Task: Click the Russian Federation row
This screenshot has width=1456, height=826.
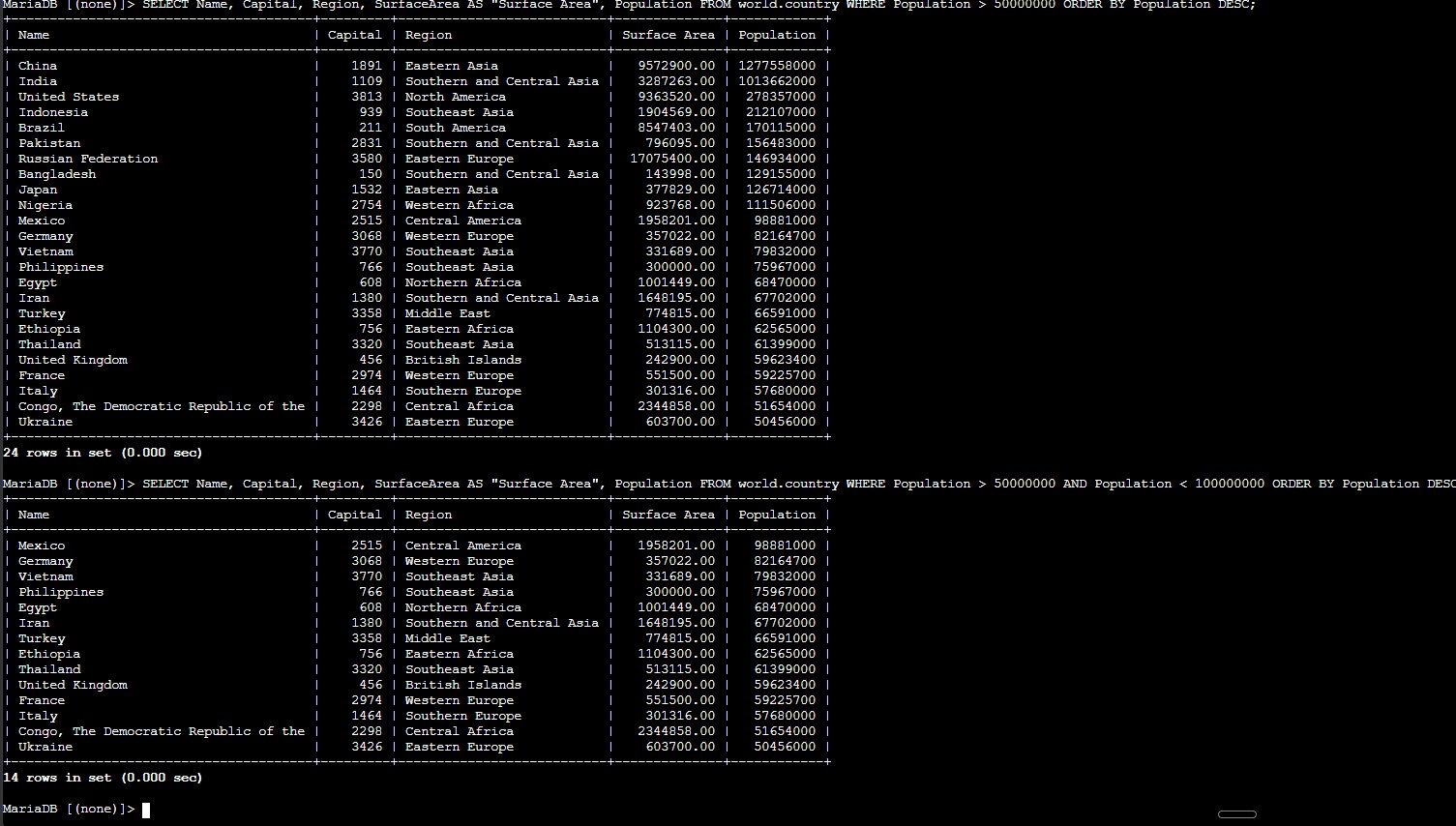Action: pyautogui.click(x=87, y=158)
